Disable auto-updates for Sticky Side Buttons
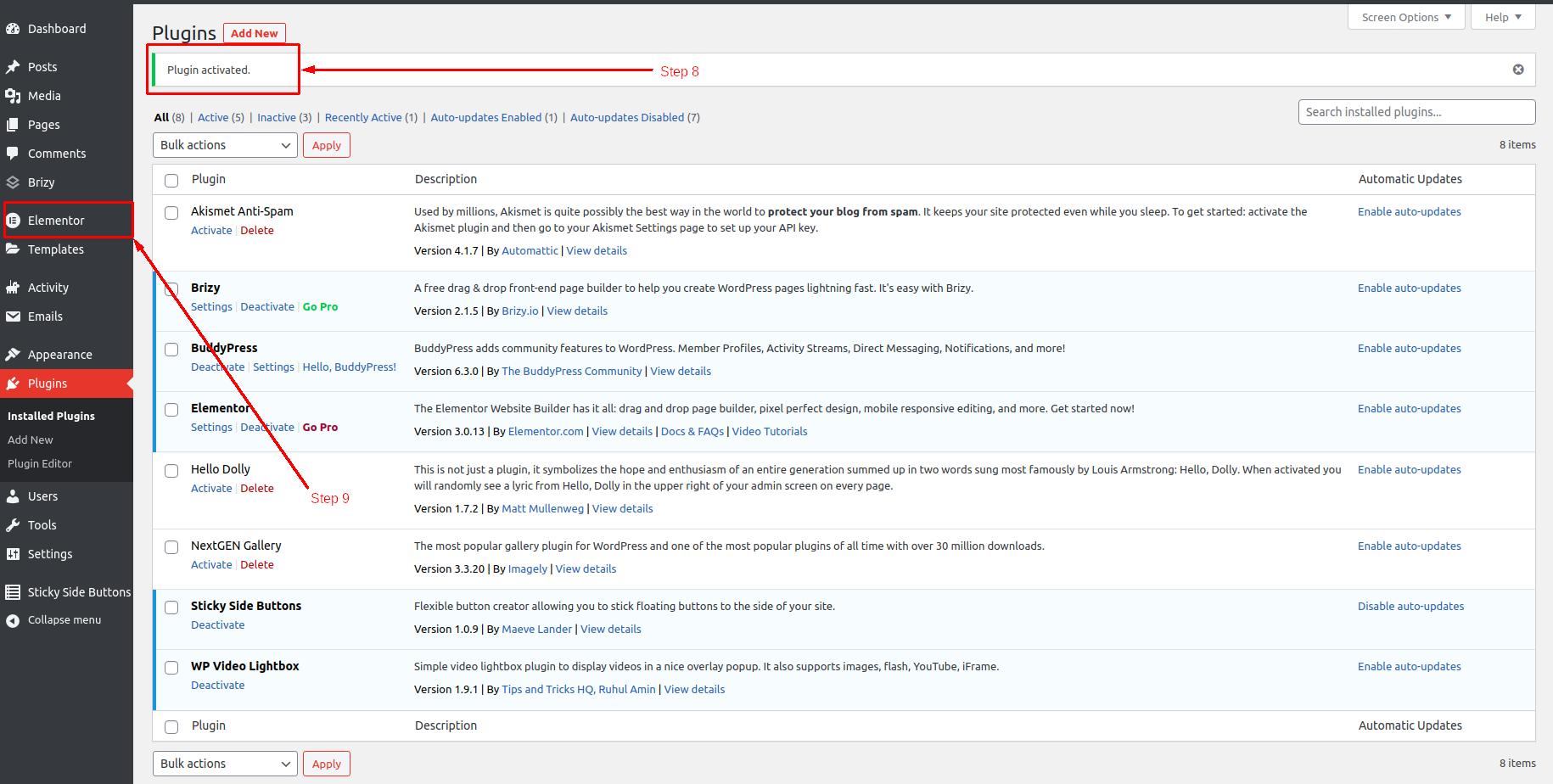This screenshot has height=784, width=1553. pyautogui.click(x=1410, y=606)
